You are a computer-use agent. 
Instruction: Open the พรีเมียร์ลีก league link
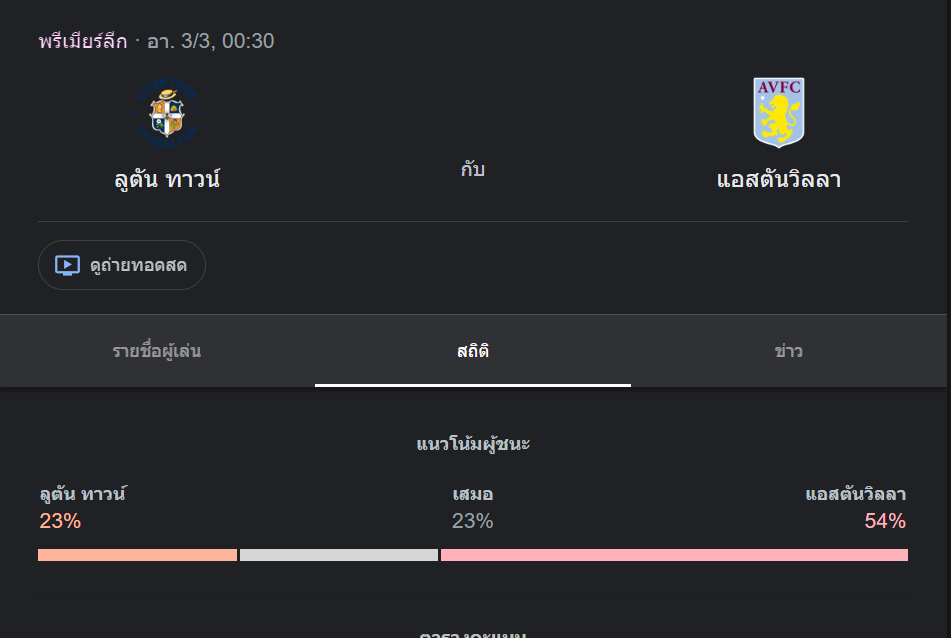[83, 42]
